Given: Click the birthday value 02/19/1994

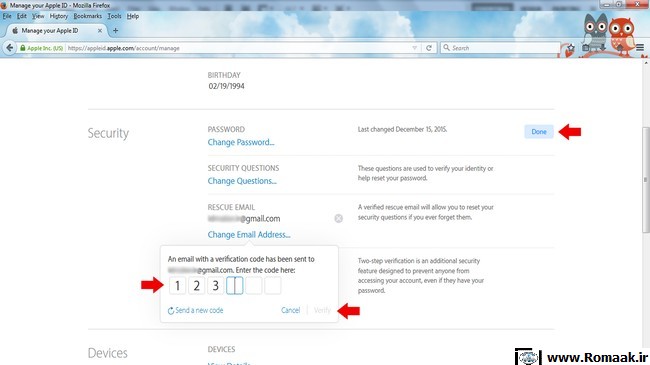Looking at the screenshot, I should [x=226, y=86].
